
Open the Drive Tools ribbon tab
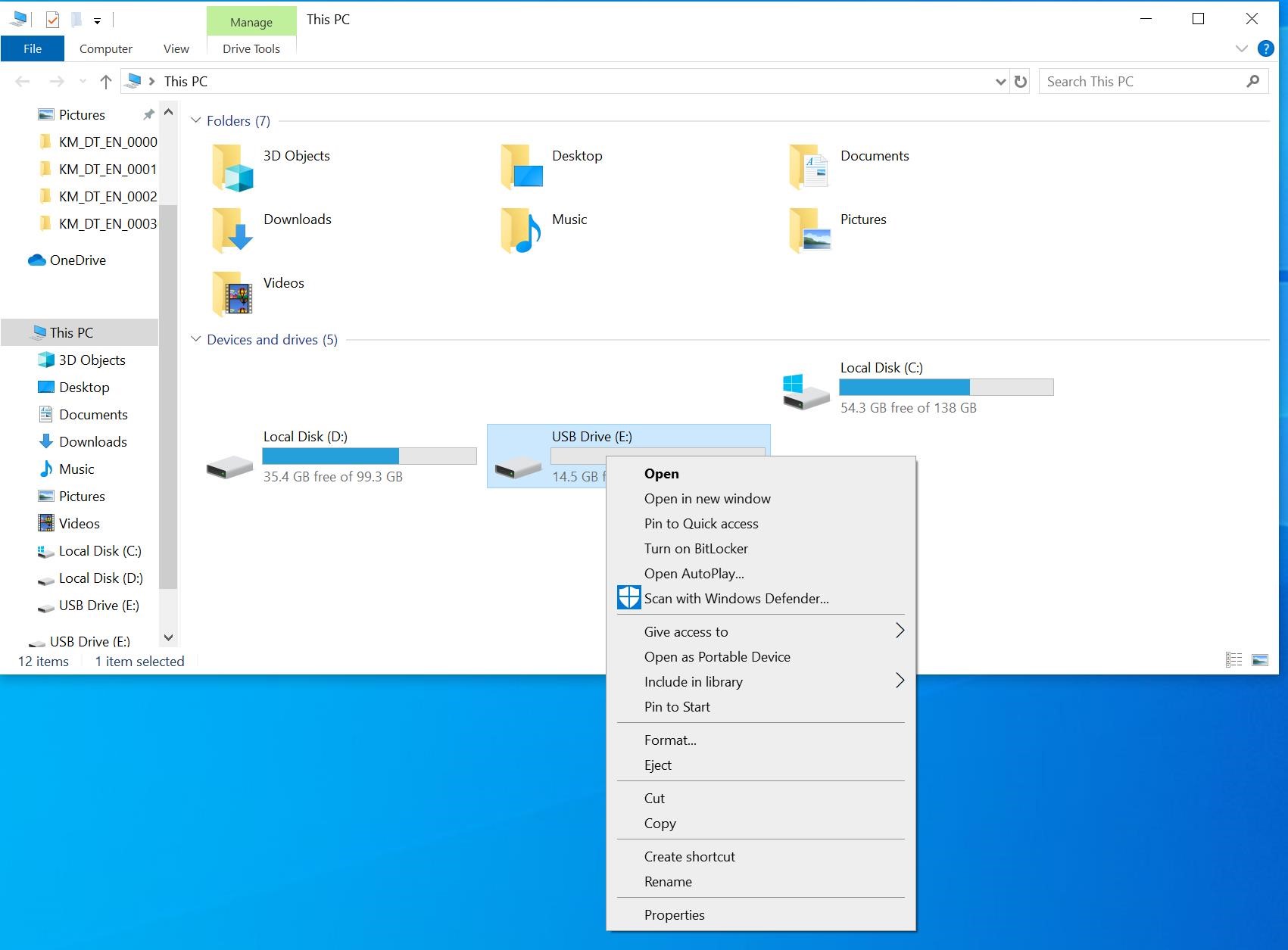(251, 48)
